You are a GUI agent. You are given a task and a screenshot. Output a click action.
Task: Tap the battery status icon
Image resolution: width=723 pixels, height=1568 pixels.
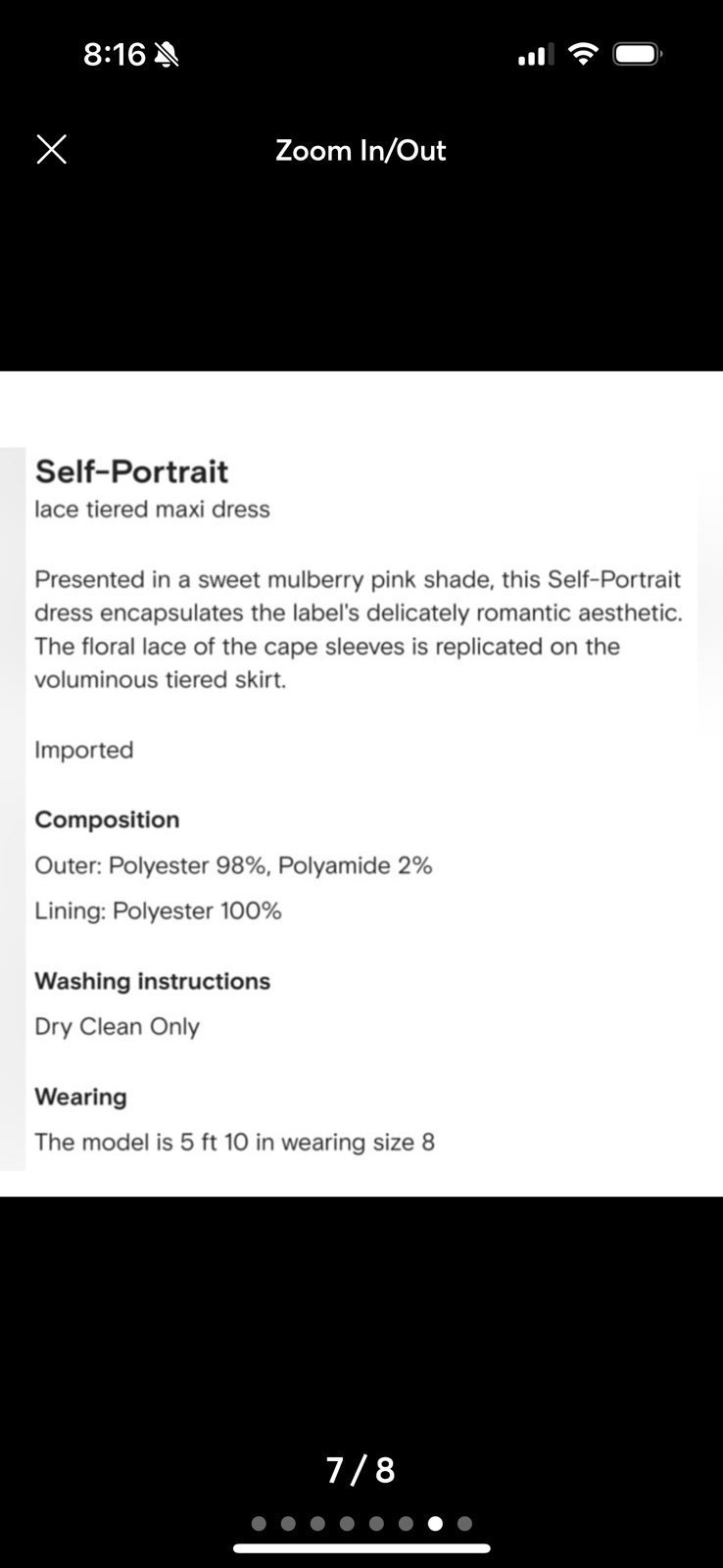638,54
